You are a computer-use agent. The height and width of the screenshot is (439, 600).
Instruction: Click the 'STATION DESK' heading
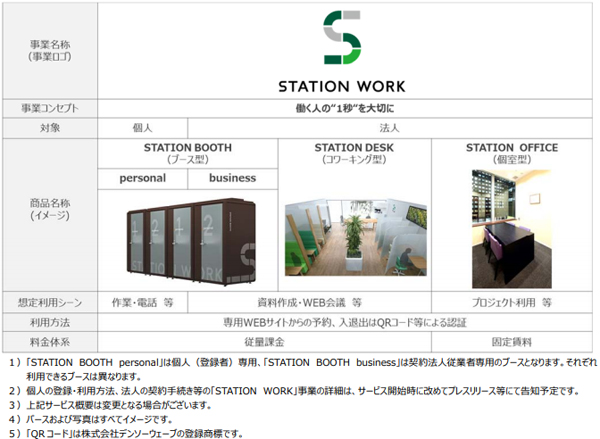tap(354, 148)
